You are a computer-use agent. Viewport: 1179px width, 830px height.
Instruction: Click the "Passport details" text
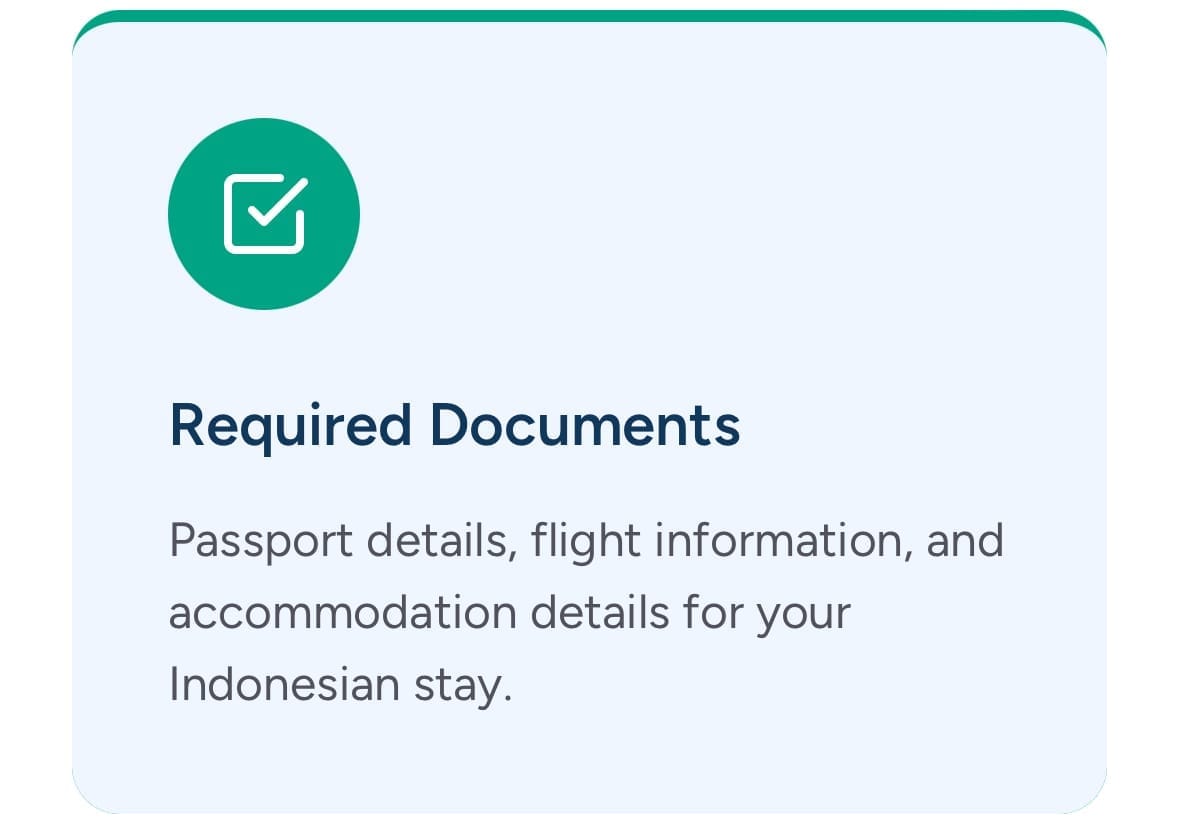pyautogui.click(x=342, y=541)
